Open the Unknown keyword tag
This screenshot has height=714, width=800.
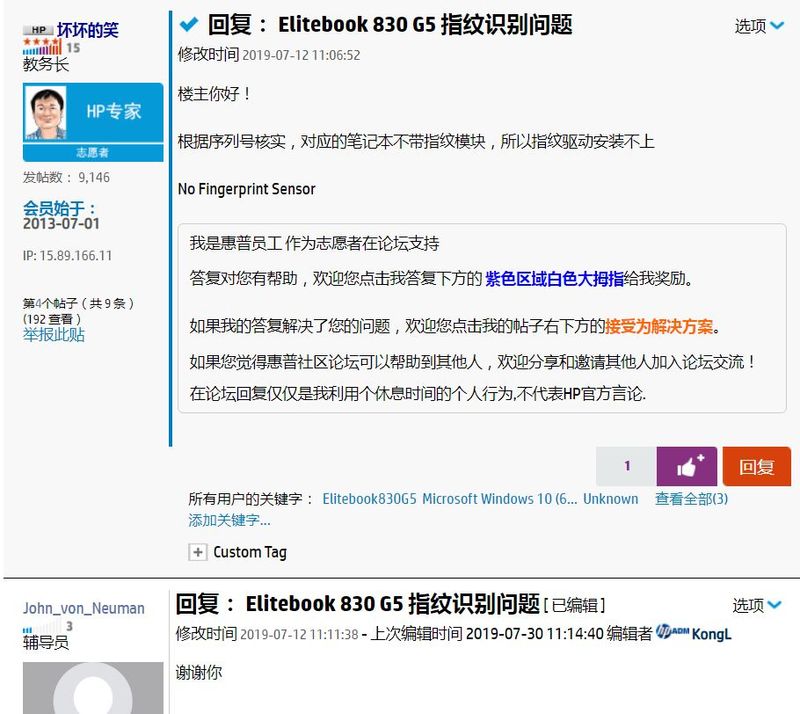coord(610,499)
